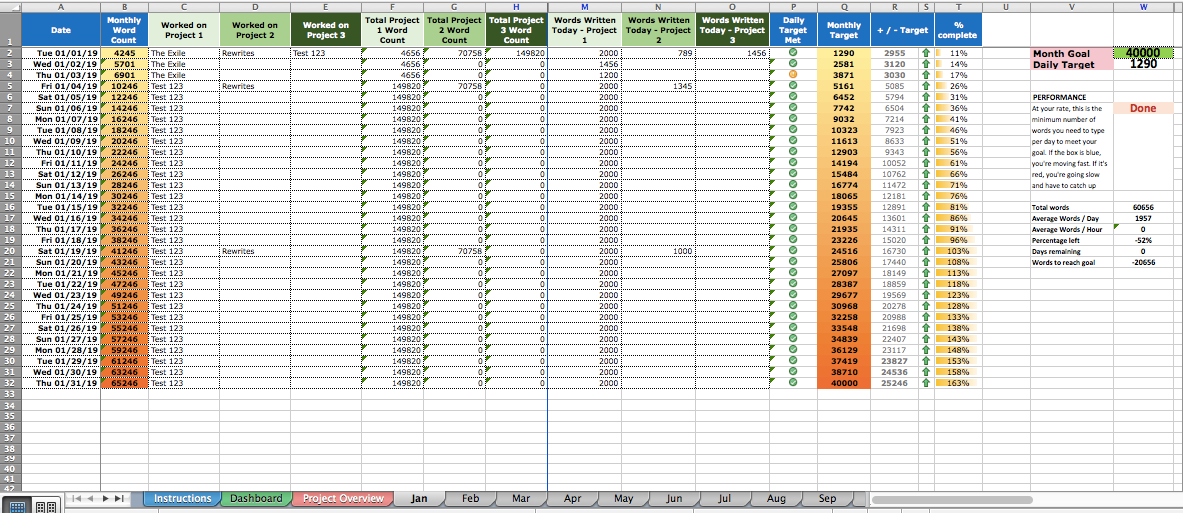Viewport: 1183px width, 513px height.
Task: Jump to first sheet tab arrow
Action: coord(76,499)
